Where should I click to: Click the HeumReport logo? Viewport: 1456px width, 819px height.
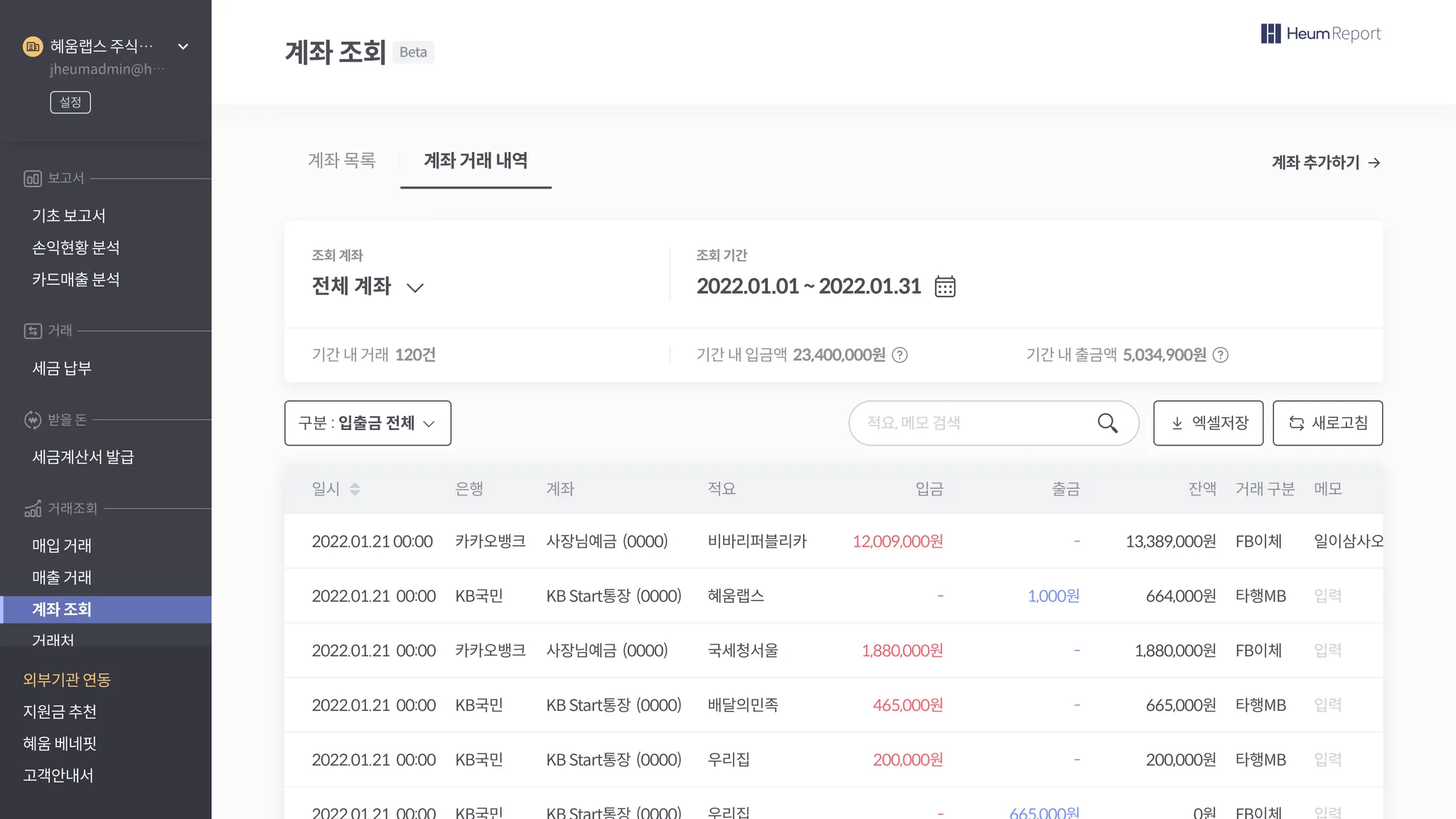[1320, 33]
